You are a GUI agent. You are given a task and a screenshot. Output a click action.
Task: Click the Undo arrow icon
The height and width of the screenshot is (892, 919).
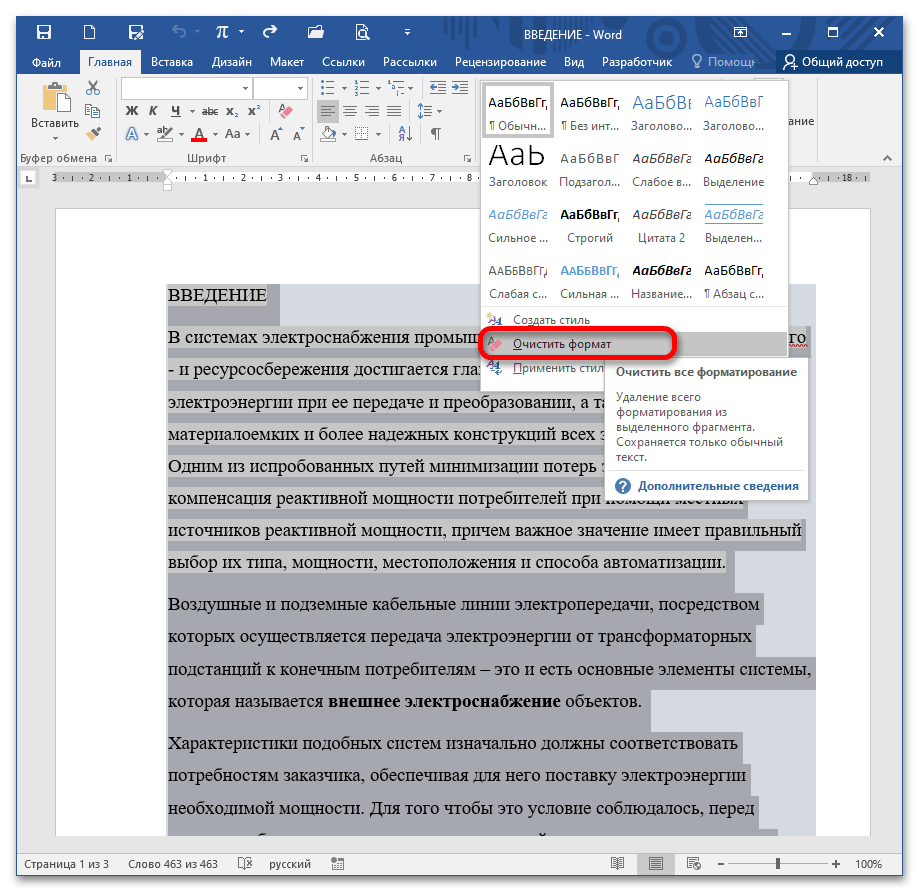[x=179, y=32]
